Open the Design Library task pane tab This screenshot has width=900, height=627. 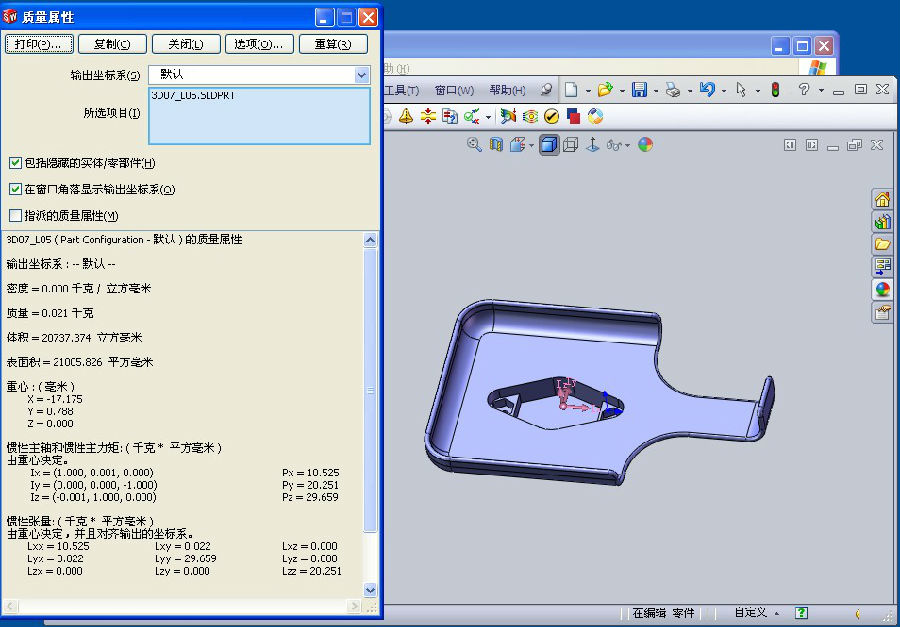(x=882, y=221)
